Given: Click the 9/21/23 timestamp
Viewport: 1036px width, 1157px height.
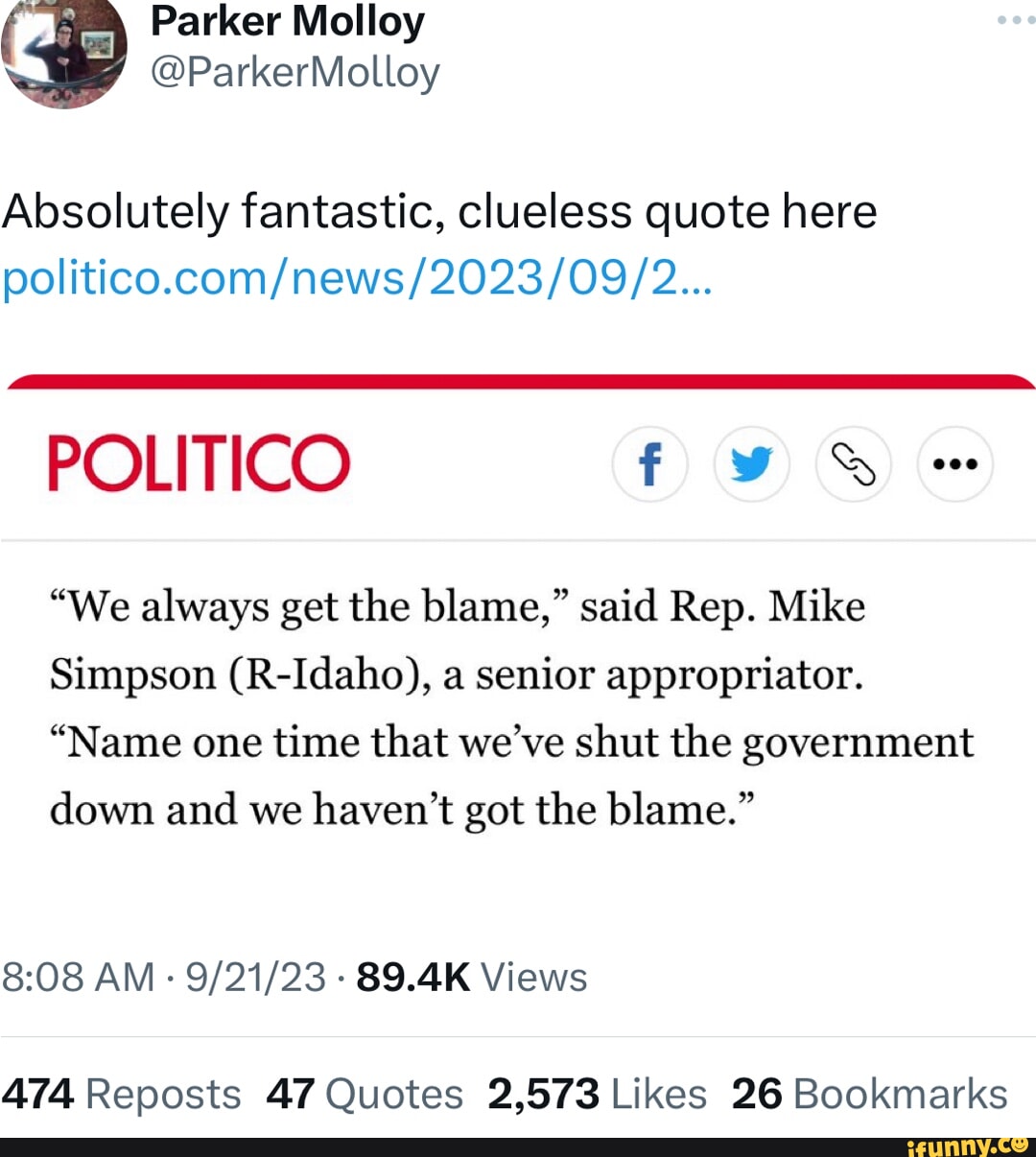Looking at the screenshot, I should [255, 976].
